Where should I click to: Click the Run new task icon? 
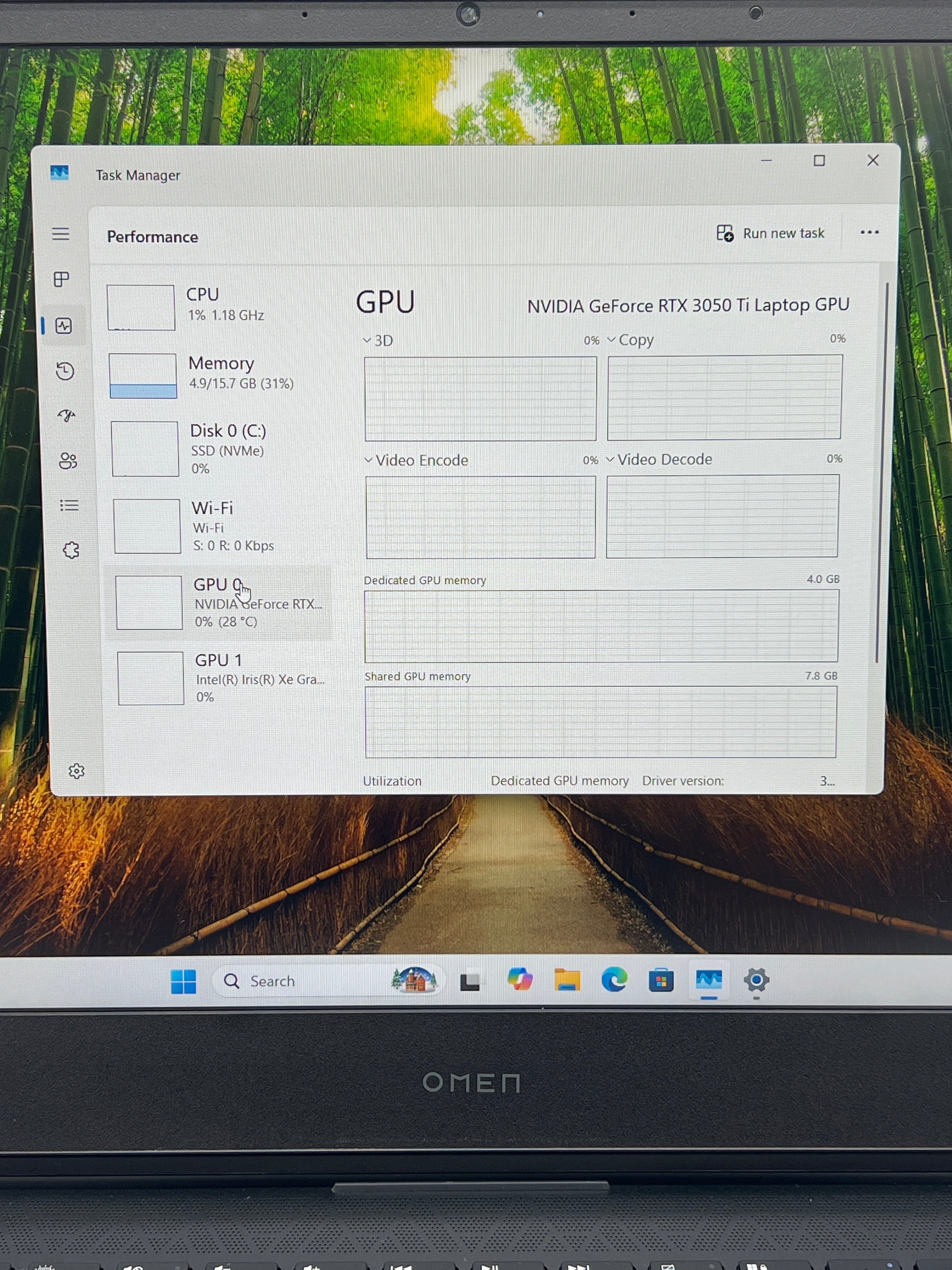point(725,233)
